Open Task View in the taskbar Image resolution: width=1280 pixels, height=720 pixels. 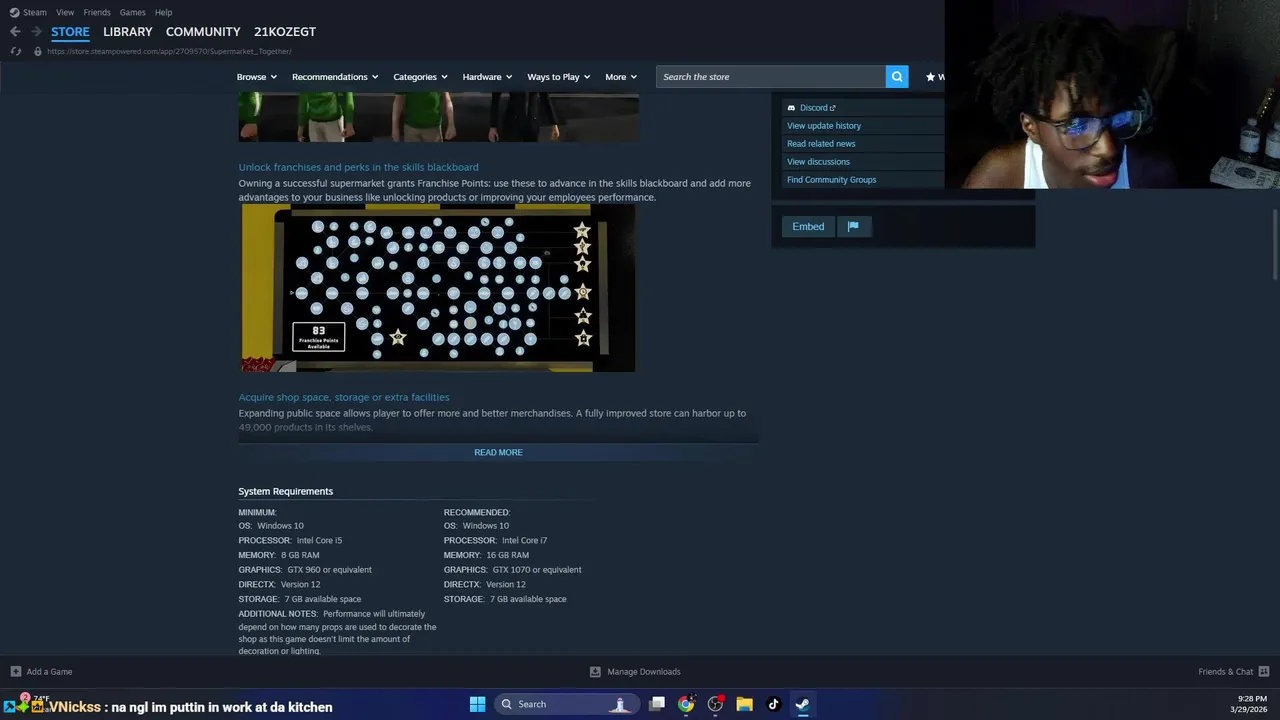tap(657, 704)
